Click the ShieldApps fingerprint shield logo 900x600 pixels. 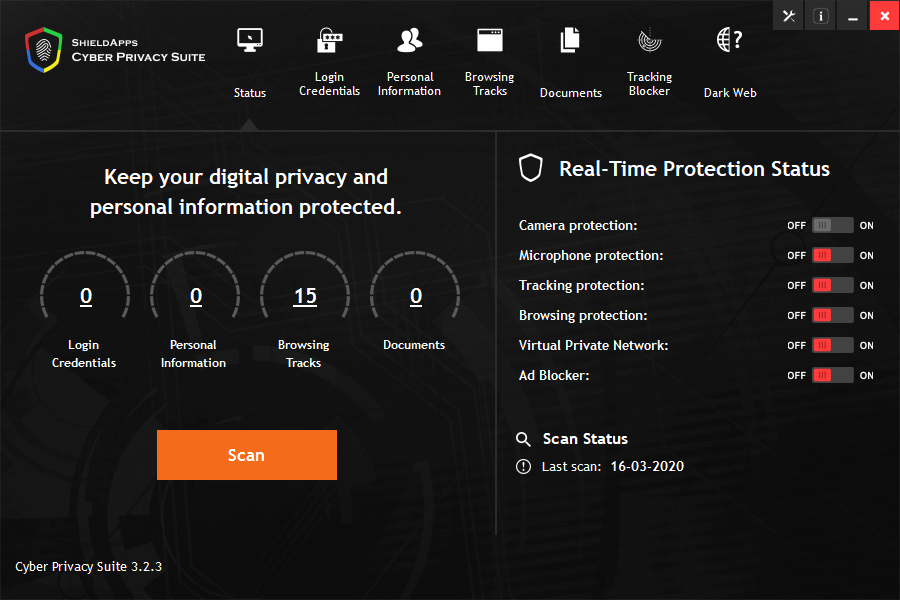44,50
